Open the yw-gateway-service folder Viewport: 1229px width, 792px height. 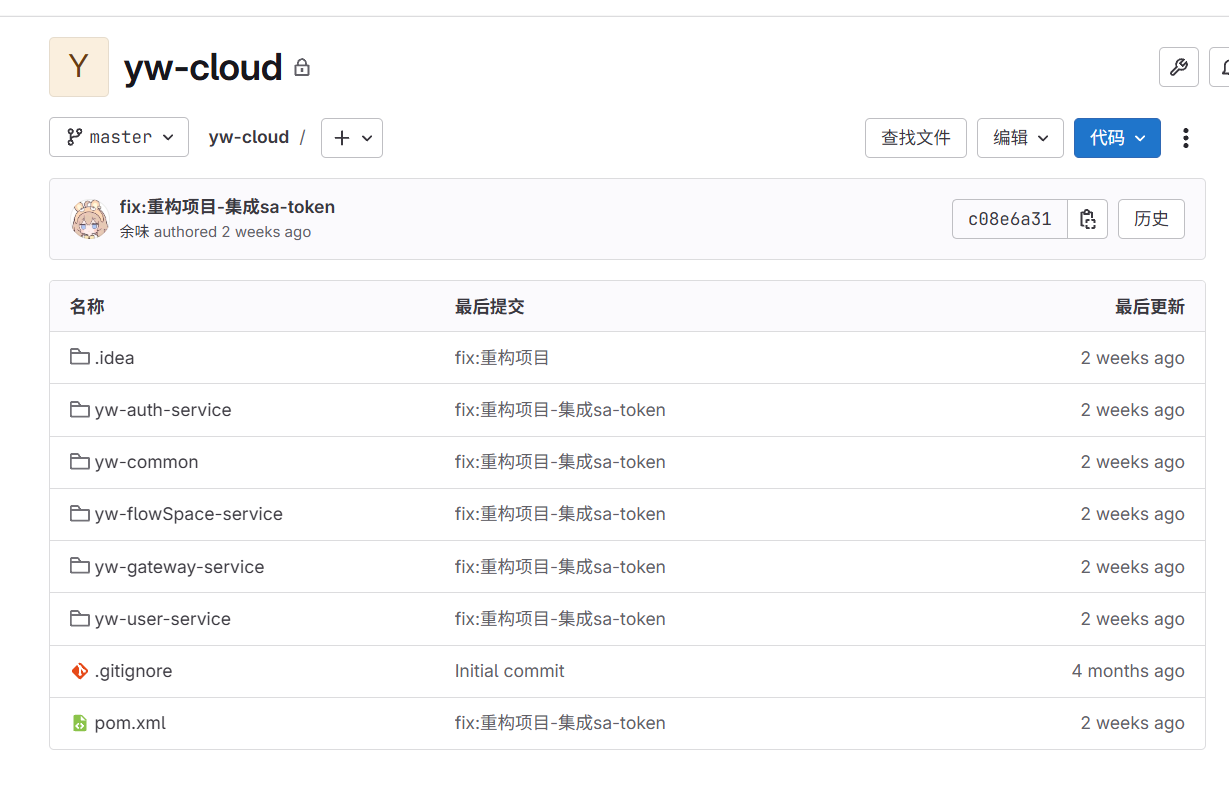[x=179, y=567]
